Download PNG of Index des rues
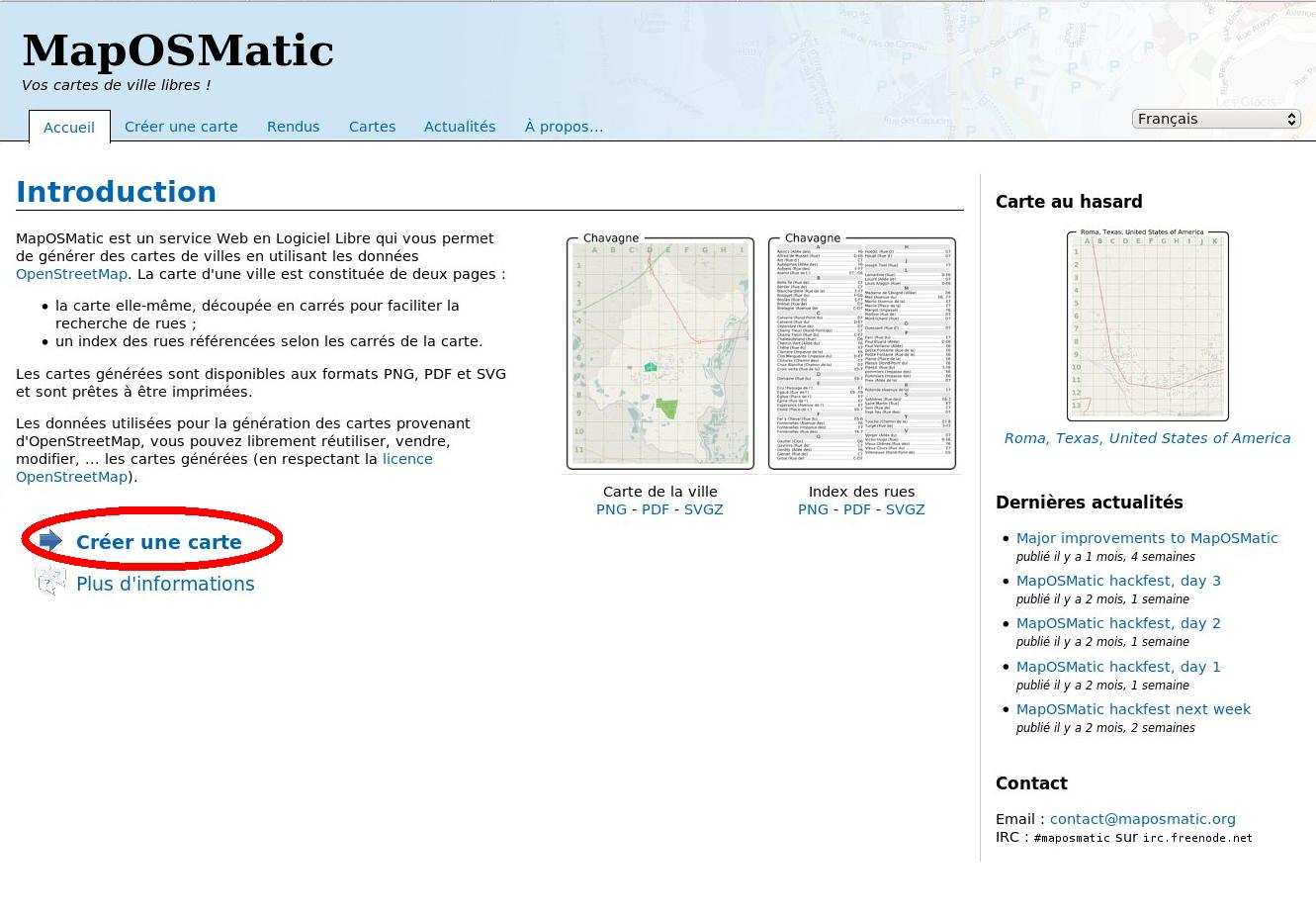The height and width of the screenshot is (917, 1316). coord(813,509)
